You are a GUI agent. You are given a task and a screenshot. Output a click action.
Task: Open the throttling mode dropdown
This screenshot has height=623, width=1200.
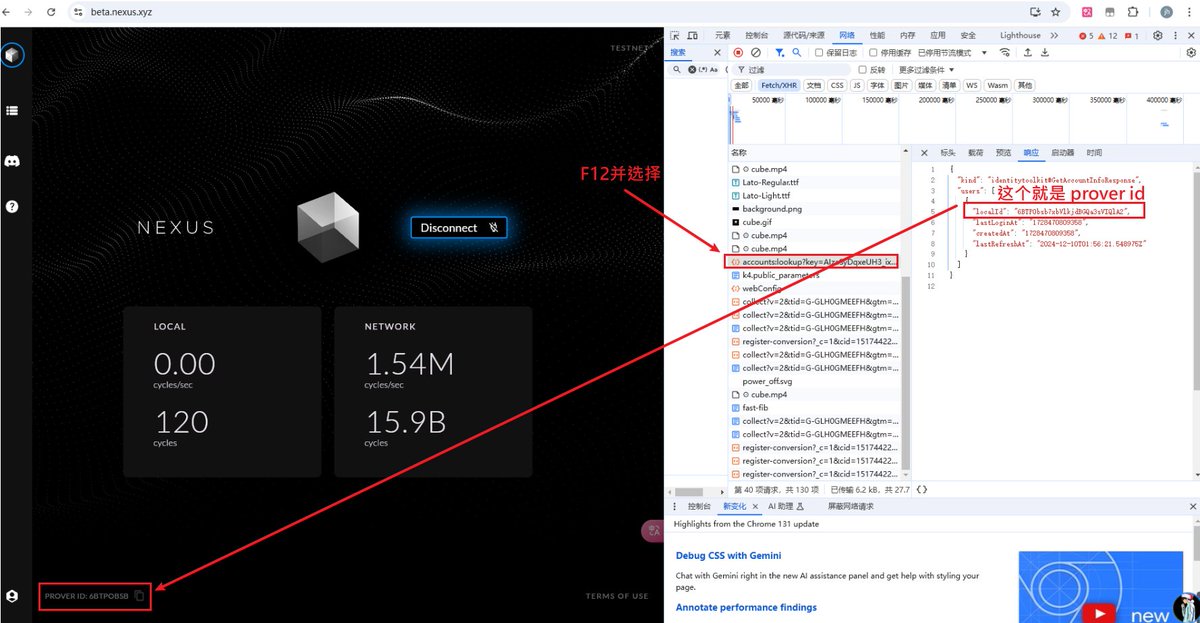951,52
